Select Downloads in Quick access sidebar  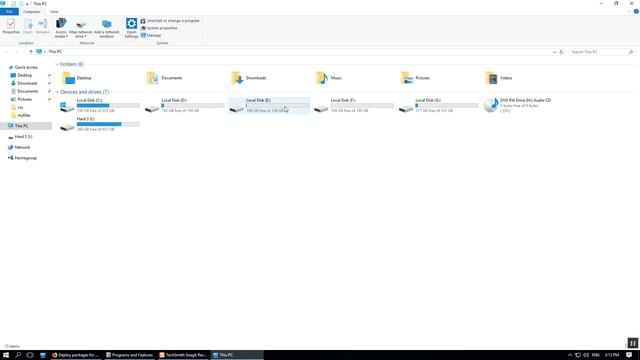(x=27, y=83)
